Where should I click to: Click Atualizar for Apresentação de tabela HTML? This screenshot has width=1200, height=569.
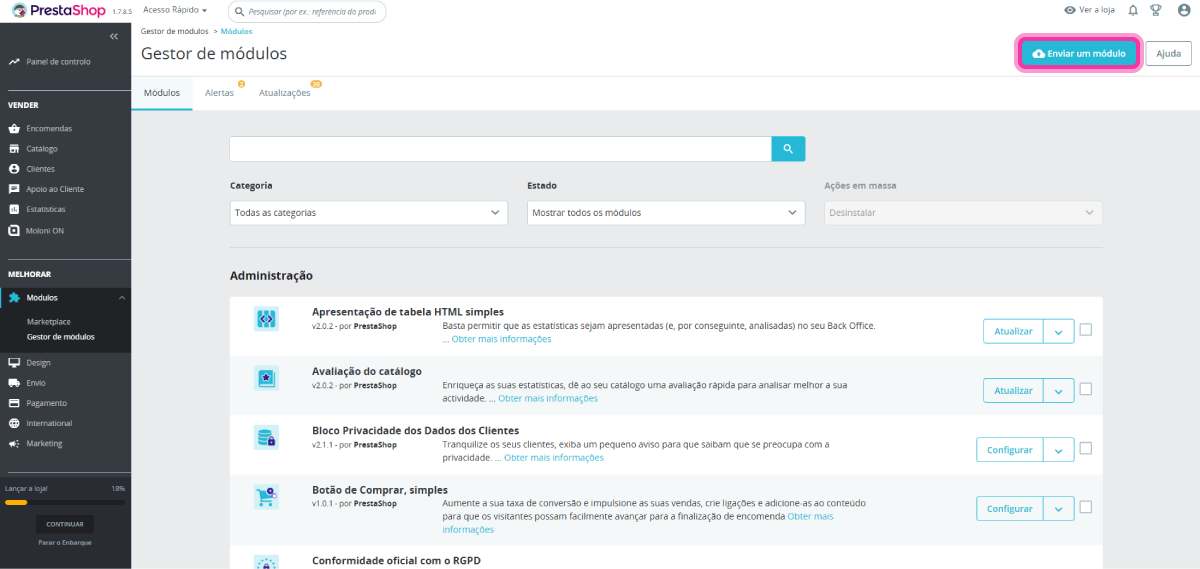pos(1013,331)
